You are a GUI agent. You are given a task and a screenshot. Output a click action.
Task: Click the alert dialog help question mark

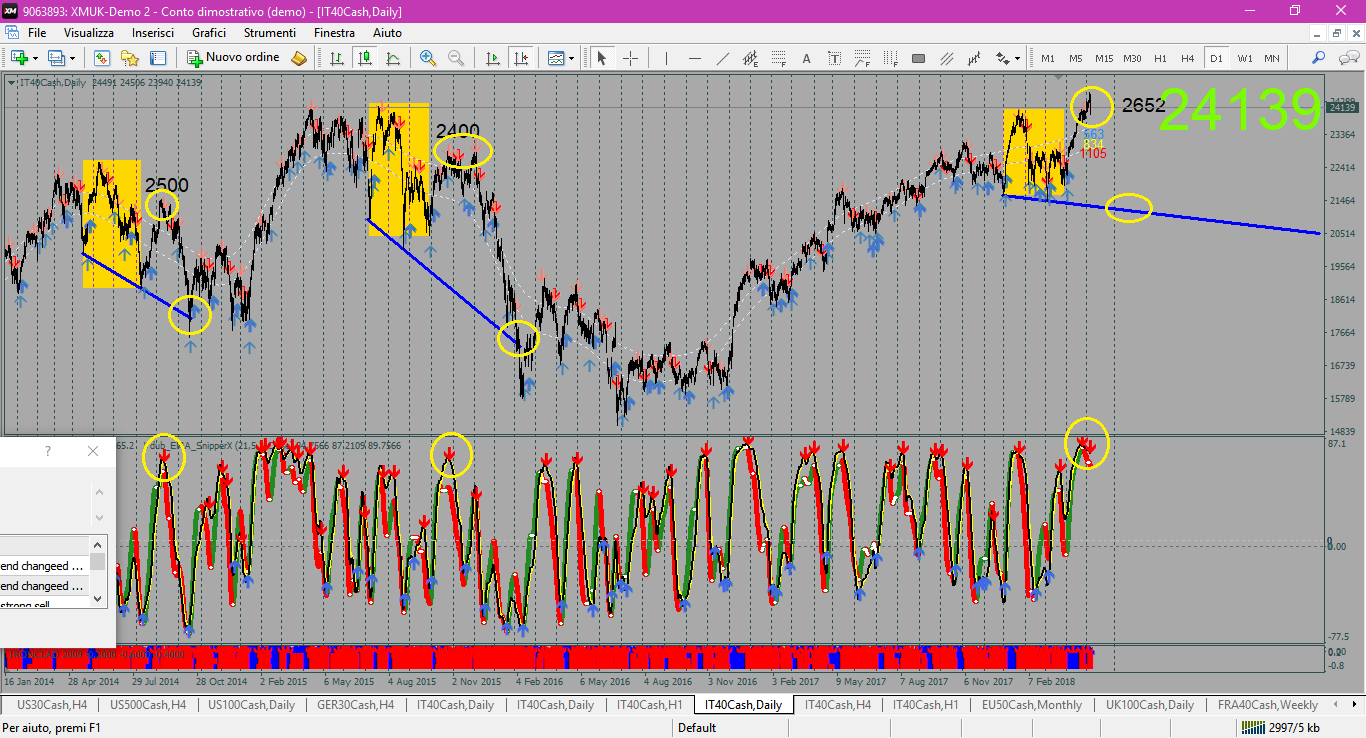coord(47,452)
